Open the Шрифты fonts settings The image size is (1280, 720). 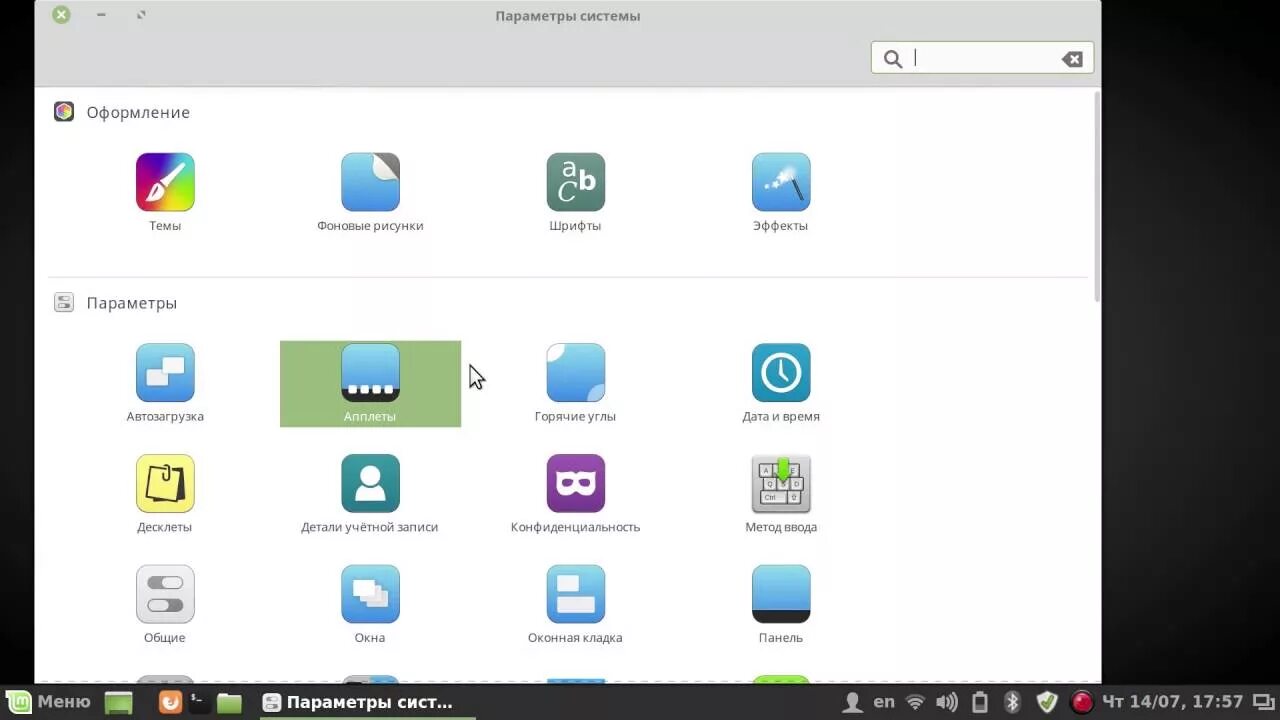[x=575, y=182]
